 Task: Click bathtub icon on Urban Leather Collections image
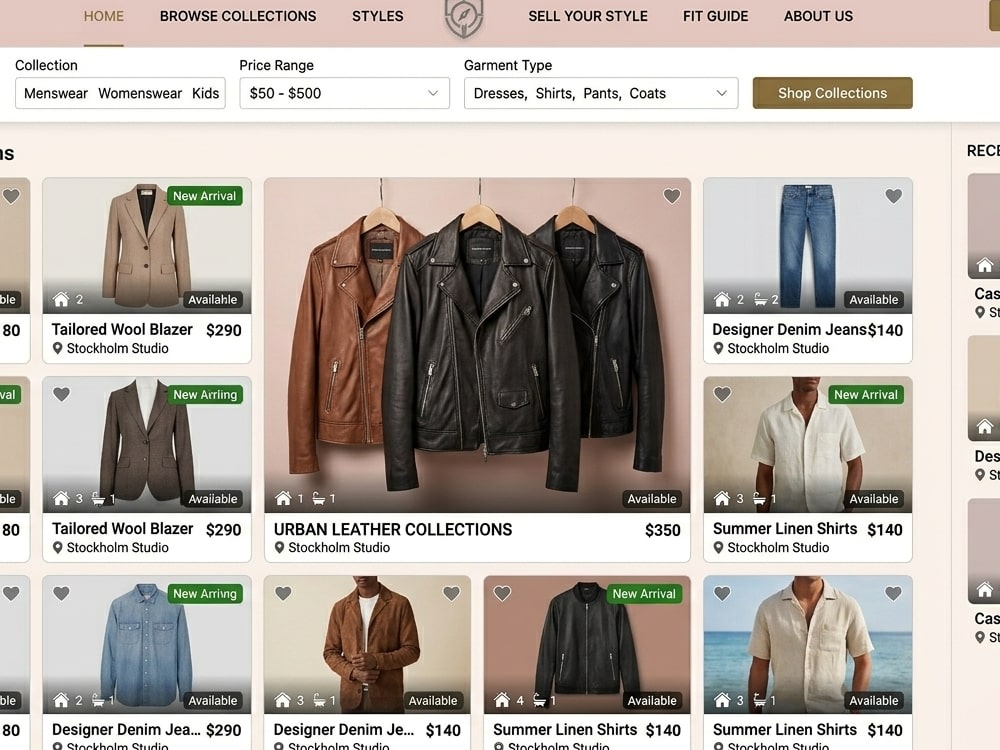click(x=318, y=499)
